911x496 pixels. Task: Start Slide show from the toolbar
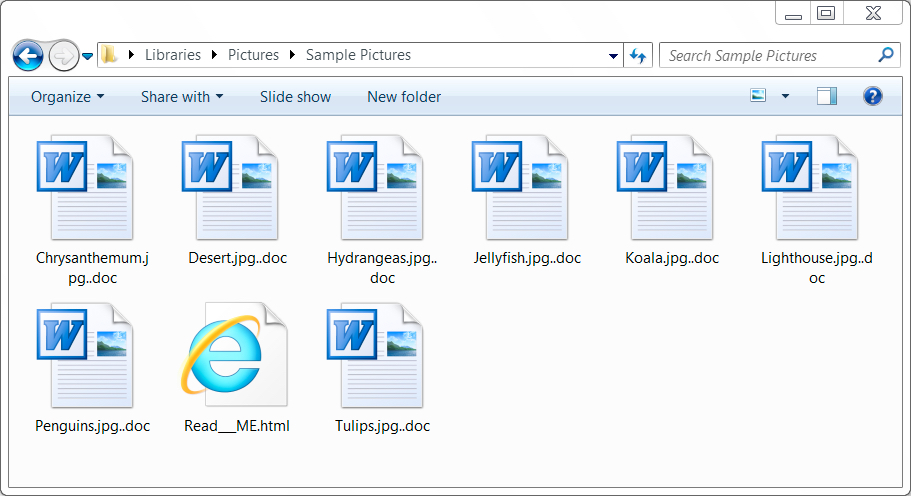pyautogui.click(x=295, y=96)
